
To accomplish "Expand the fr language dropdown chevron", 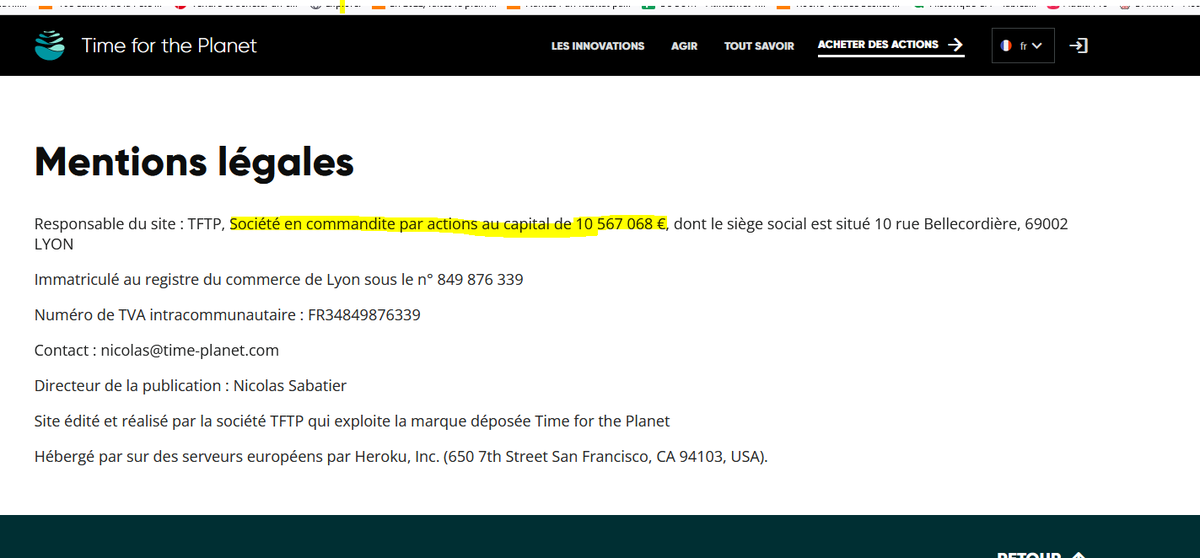I will (x=1037, y=45).
